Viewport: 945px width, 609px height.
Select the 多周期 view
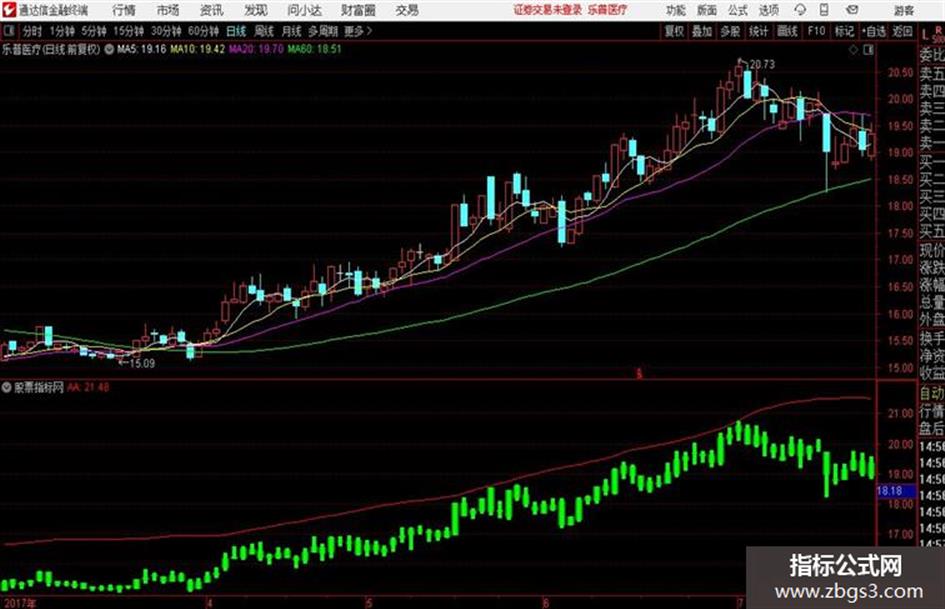(x=323, y=31)
